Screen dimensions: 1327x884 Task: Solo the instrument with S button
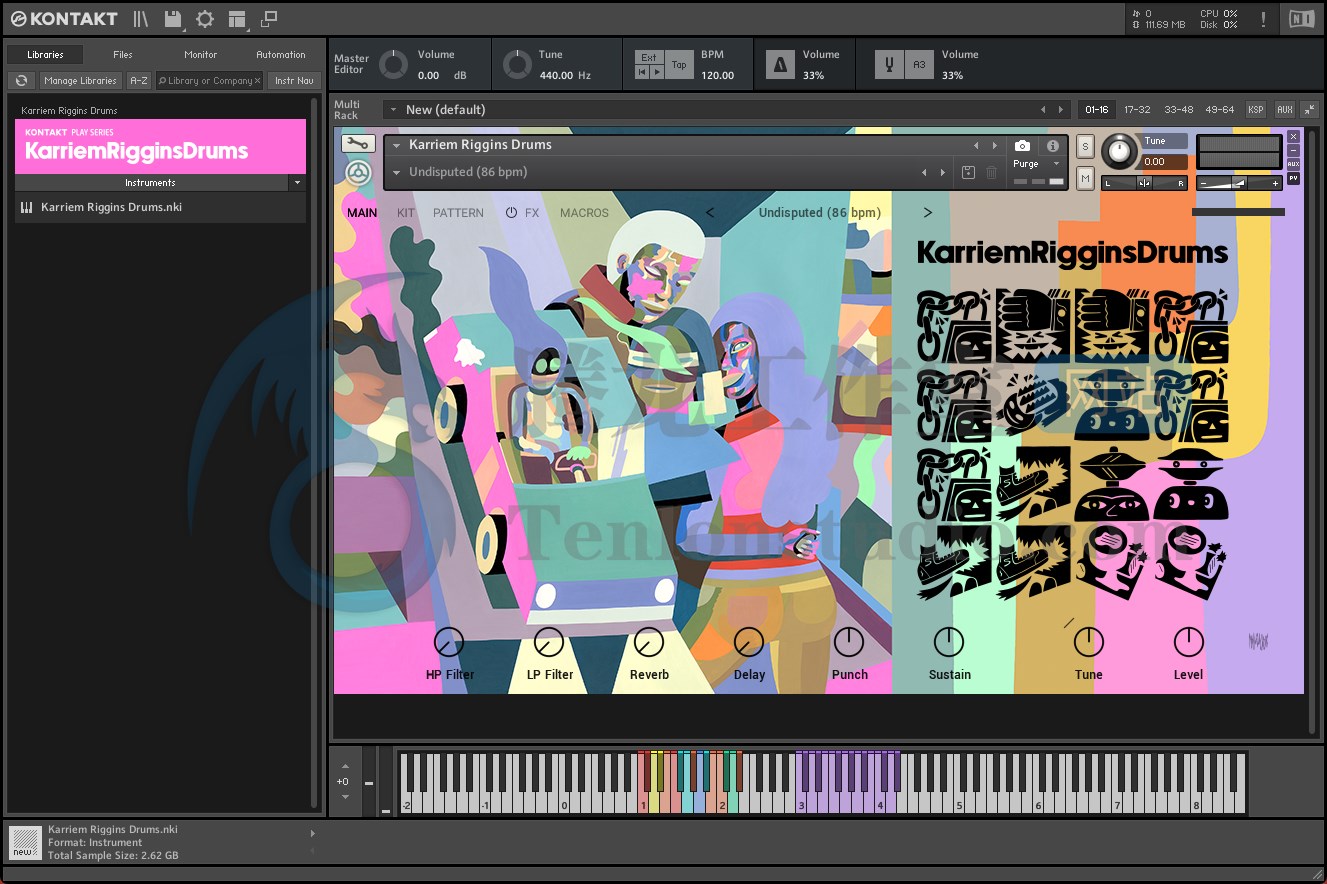(1085, 147)
